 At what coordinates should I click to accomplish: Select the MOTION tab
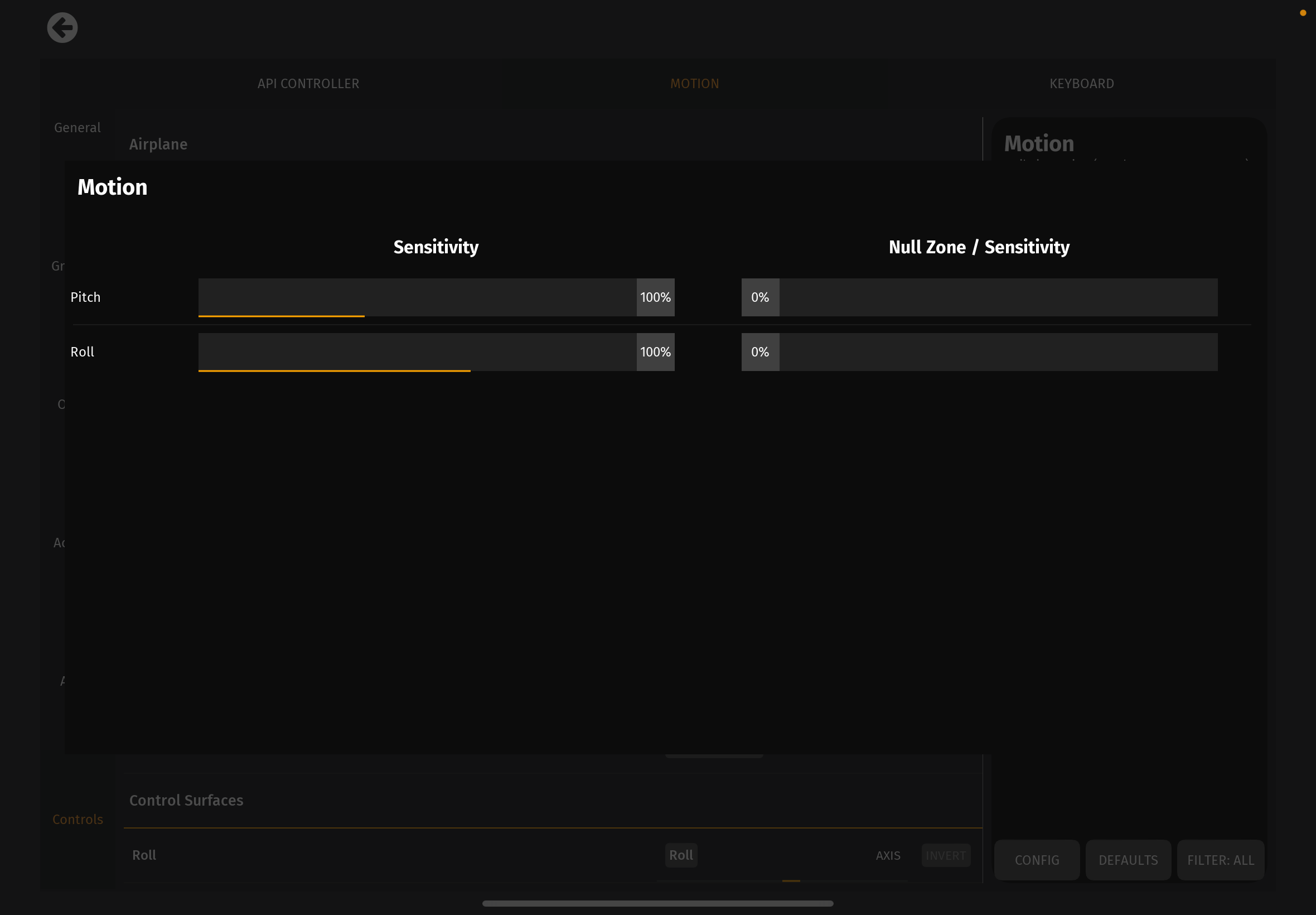click(694, 84)
